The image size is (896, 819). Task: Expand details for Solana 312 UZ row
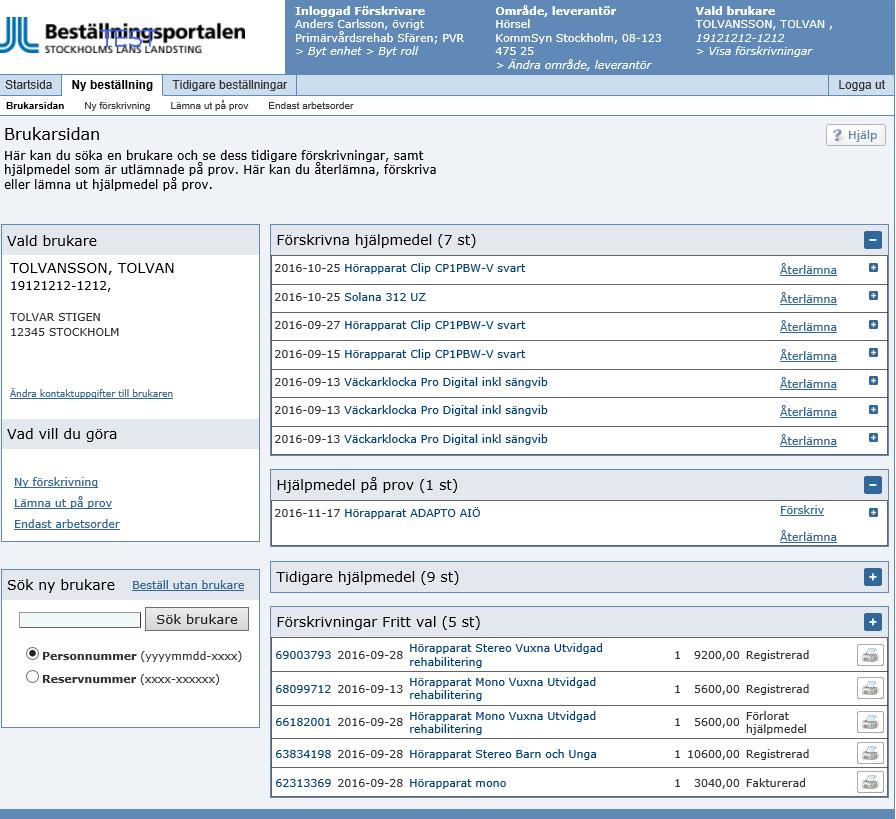873,295
